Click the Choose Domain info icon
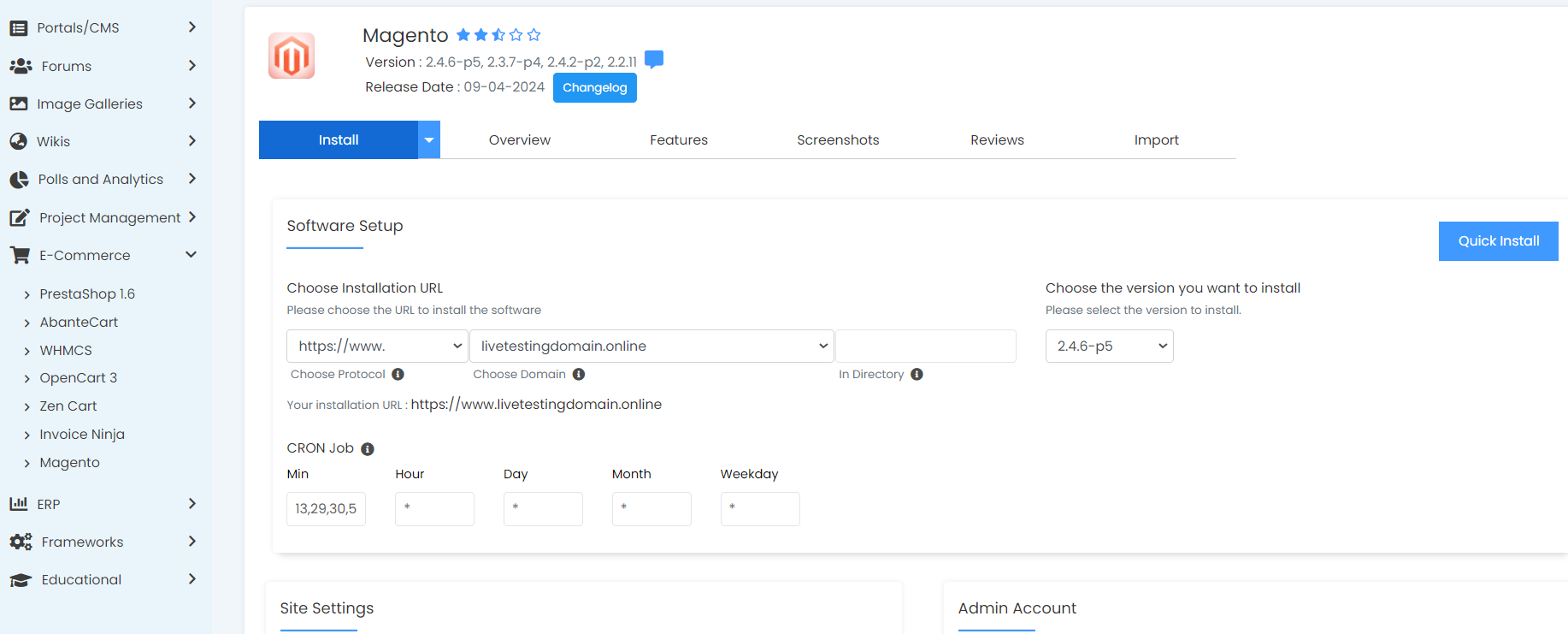 coord(579,374)
